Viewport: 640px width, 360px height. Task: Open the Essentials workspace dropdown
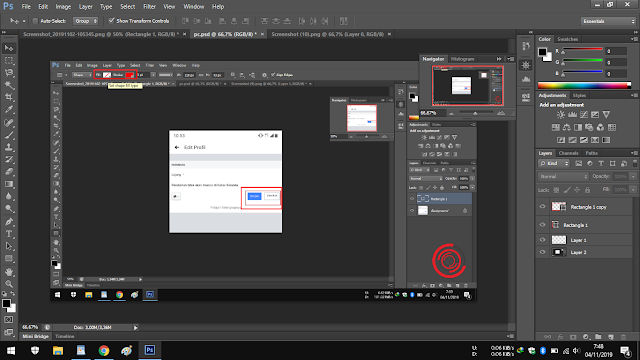coord(608,21)
